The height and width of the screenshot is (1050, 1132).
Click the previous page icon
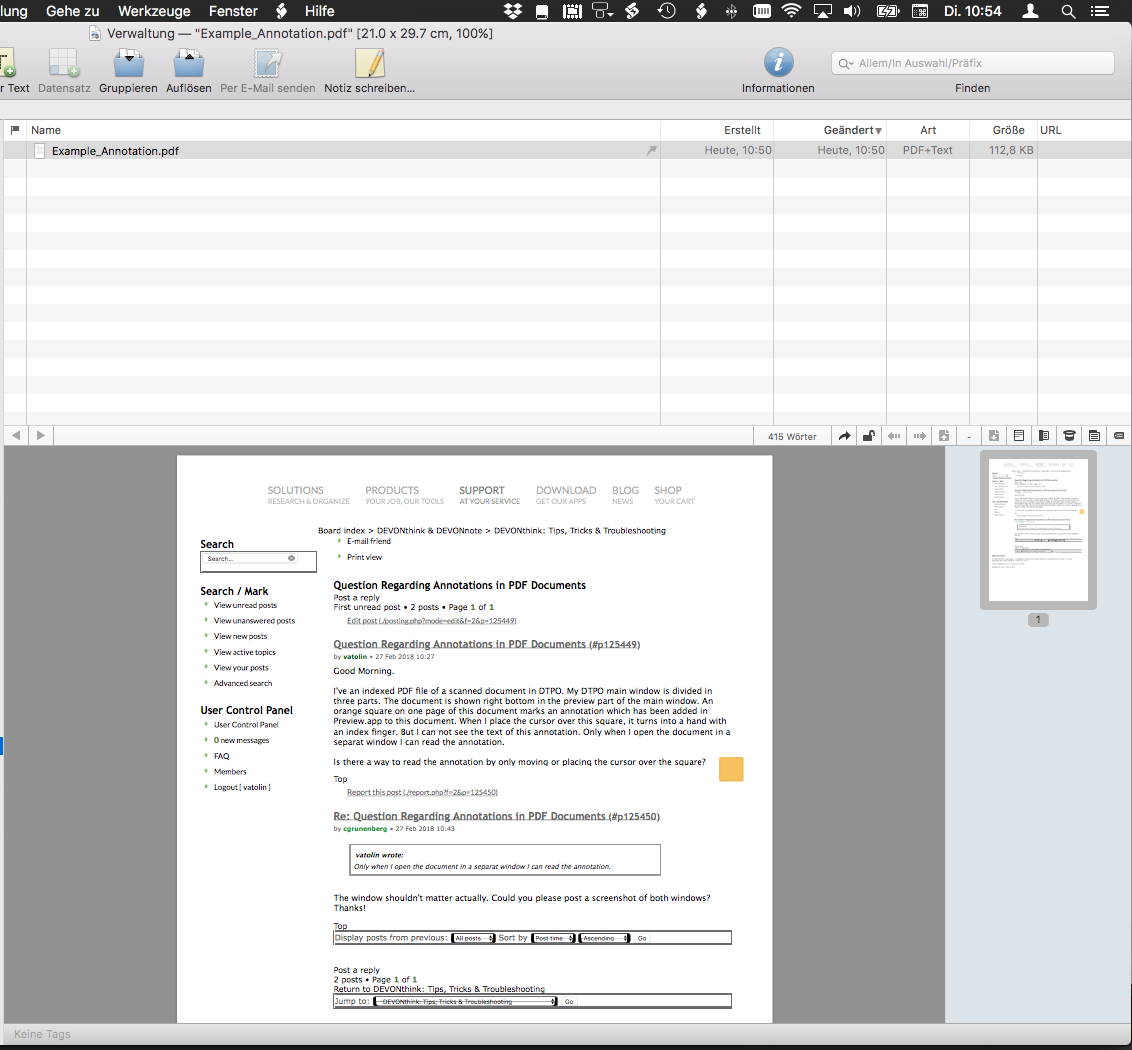pyautogui.click(x=944, y=436)
